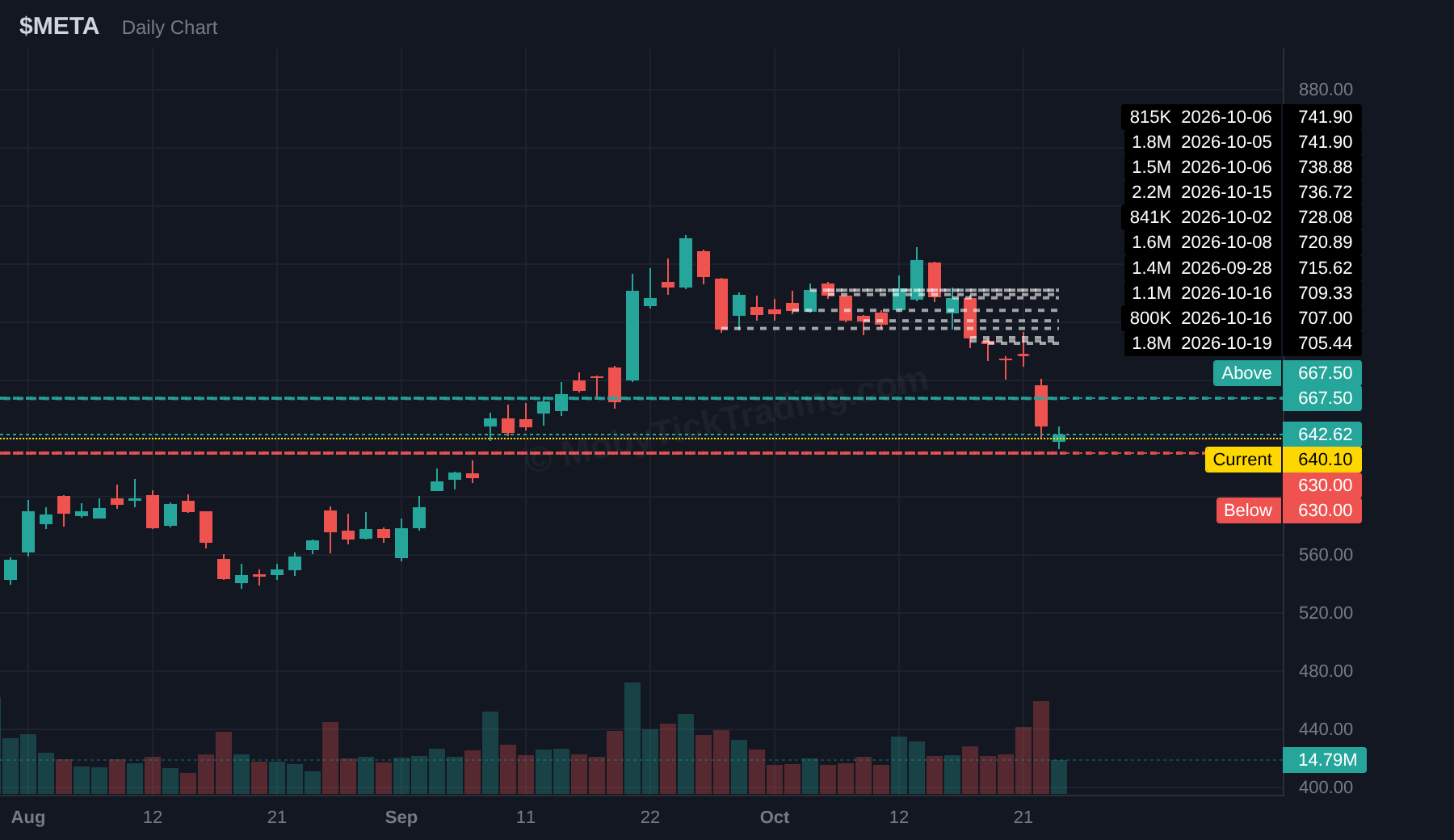Click the green Above level tag
1454x840 pixels.
coord(1246,373)
